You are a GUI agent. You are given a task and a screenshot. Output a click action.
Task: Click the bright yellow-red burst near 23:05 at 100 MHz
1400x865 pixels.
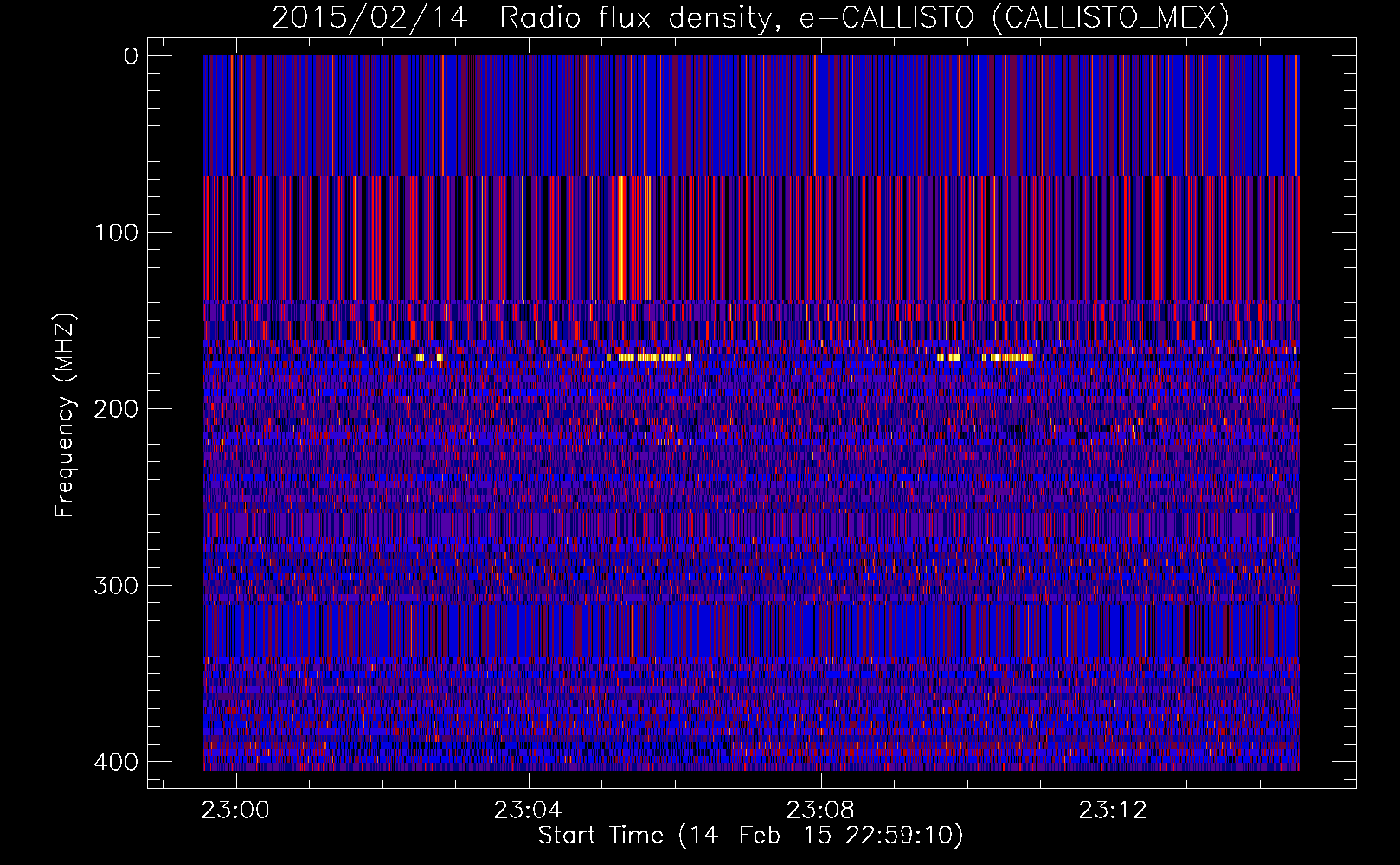[x=633, y=238]
